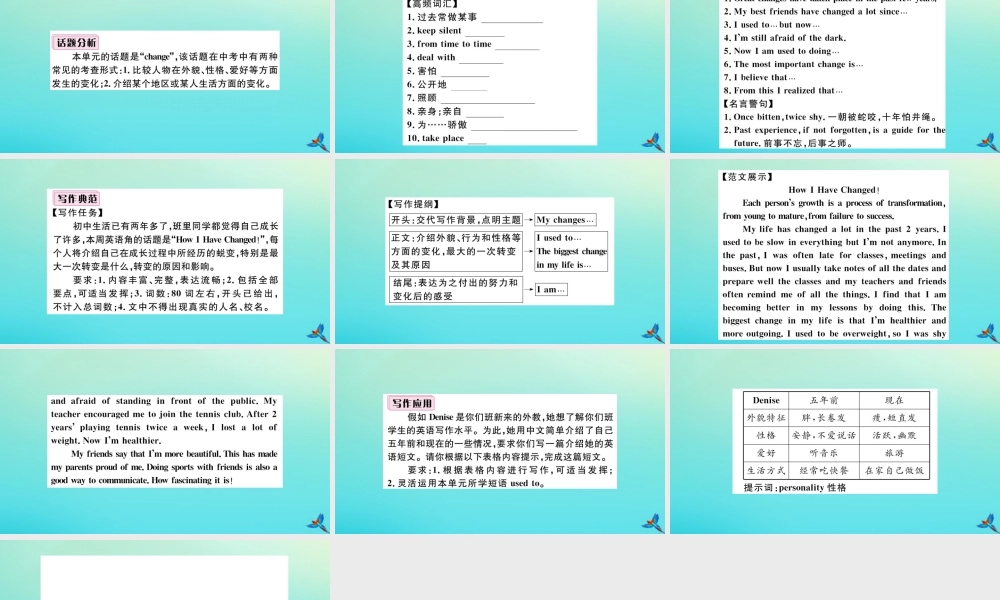The height and width of the screenshot is (600, 1000).
Task: Click the '爱好' row label cell
Action: [766, 453]
